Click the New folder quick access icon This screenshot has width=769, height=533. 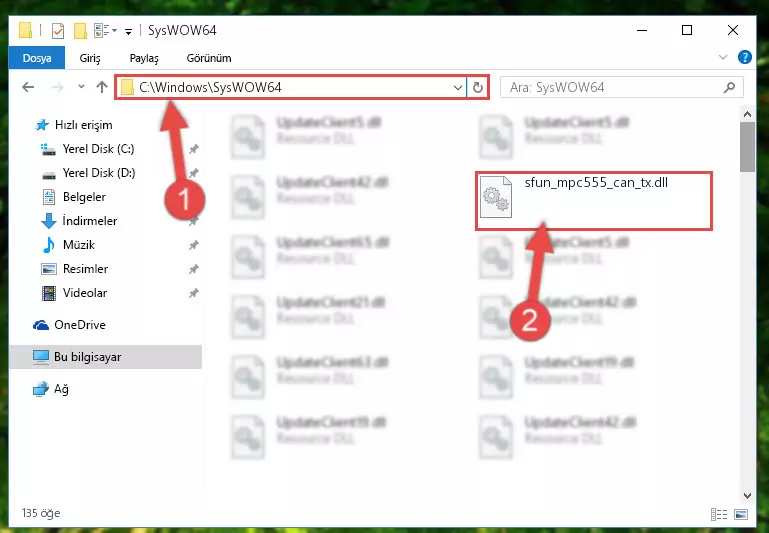pyautogui.click(x=80, y=31)
